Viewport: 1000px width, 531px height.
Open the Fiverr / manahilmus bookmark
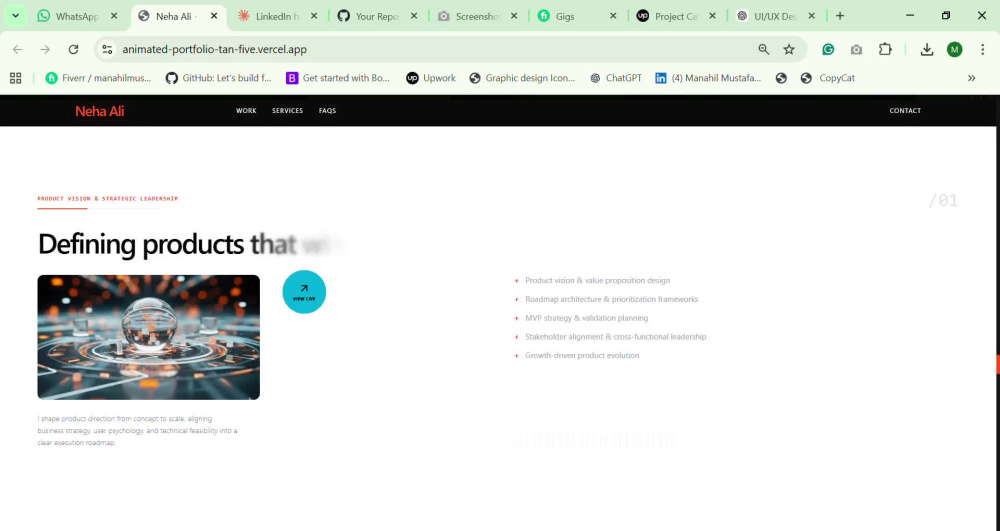[98, 78]
